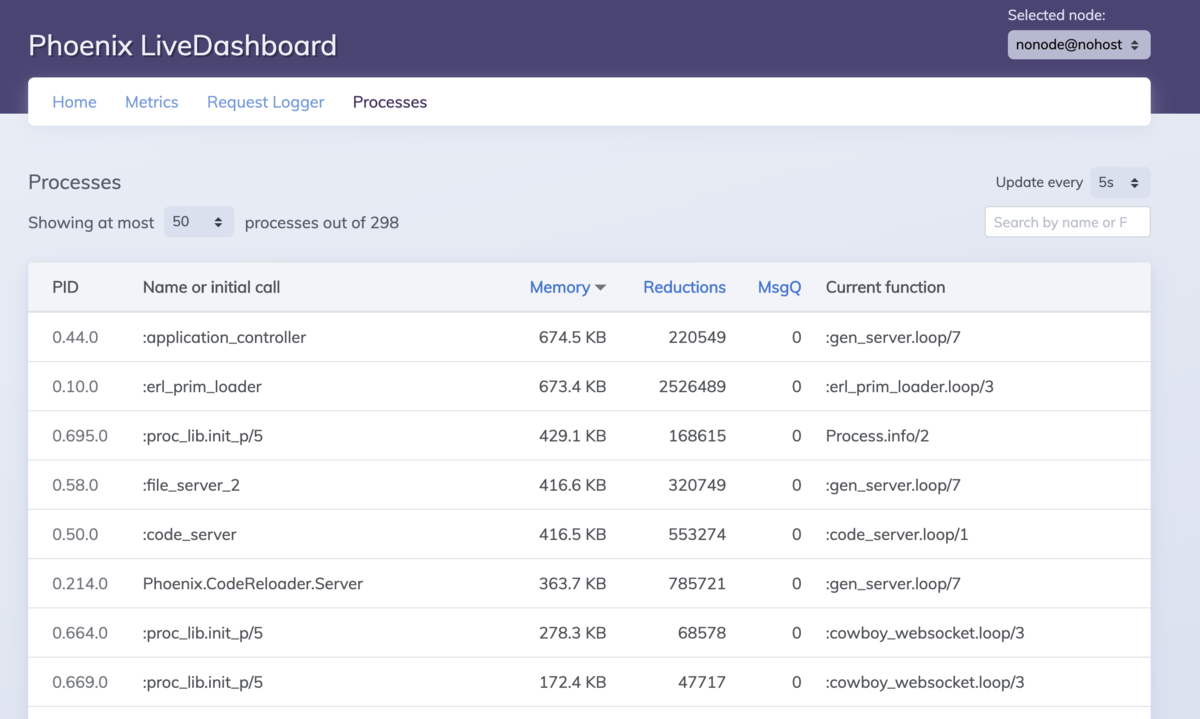Open the processes limit dropdown showing 50

199,222
